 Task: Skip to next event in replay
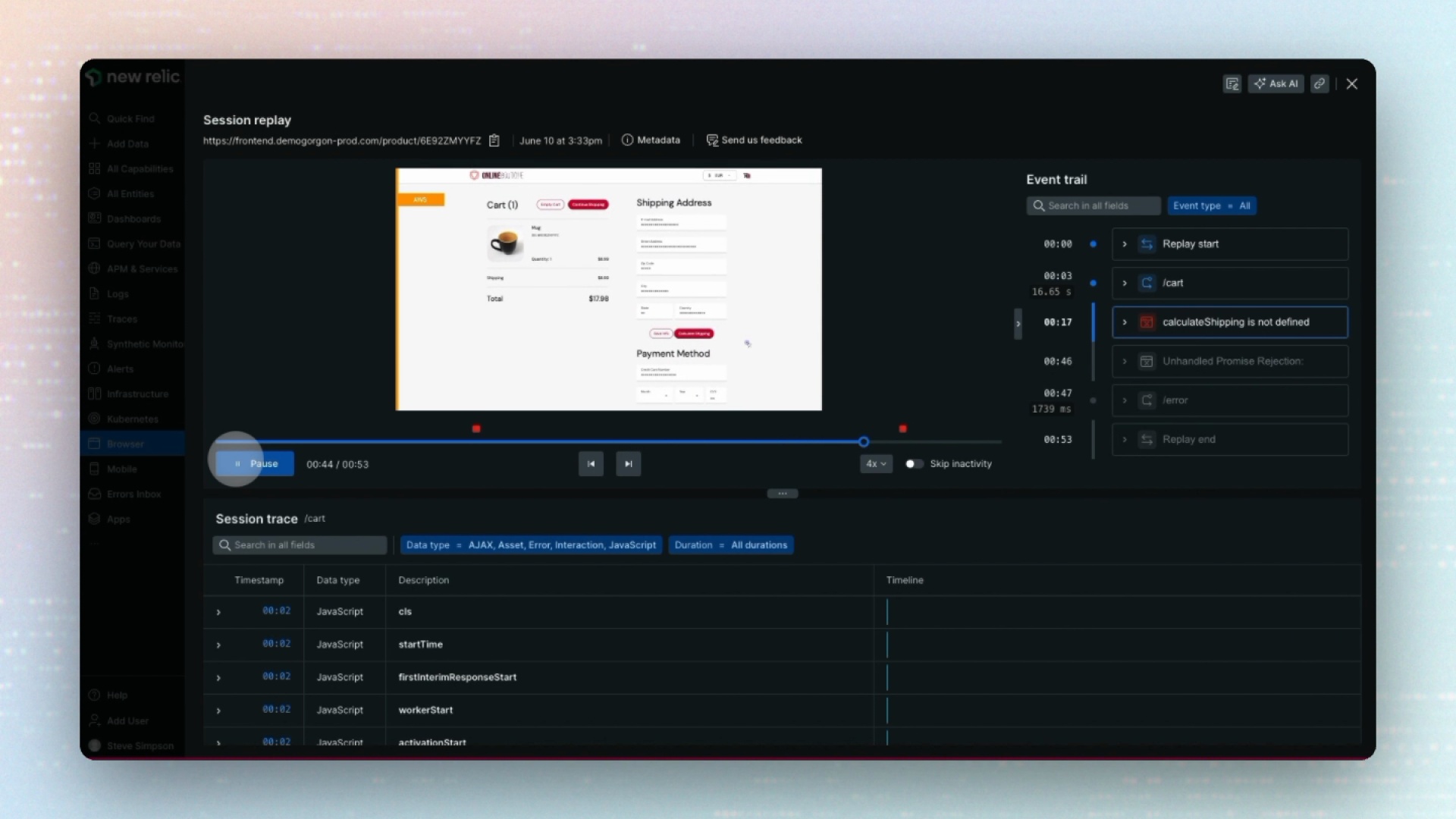628,464
